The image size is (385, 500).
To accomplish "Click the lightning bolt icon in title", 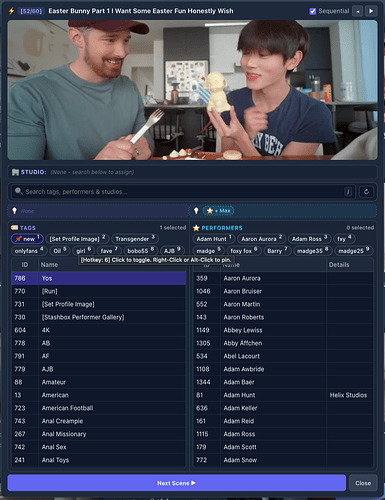I will pos(11,11).
